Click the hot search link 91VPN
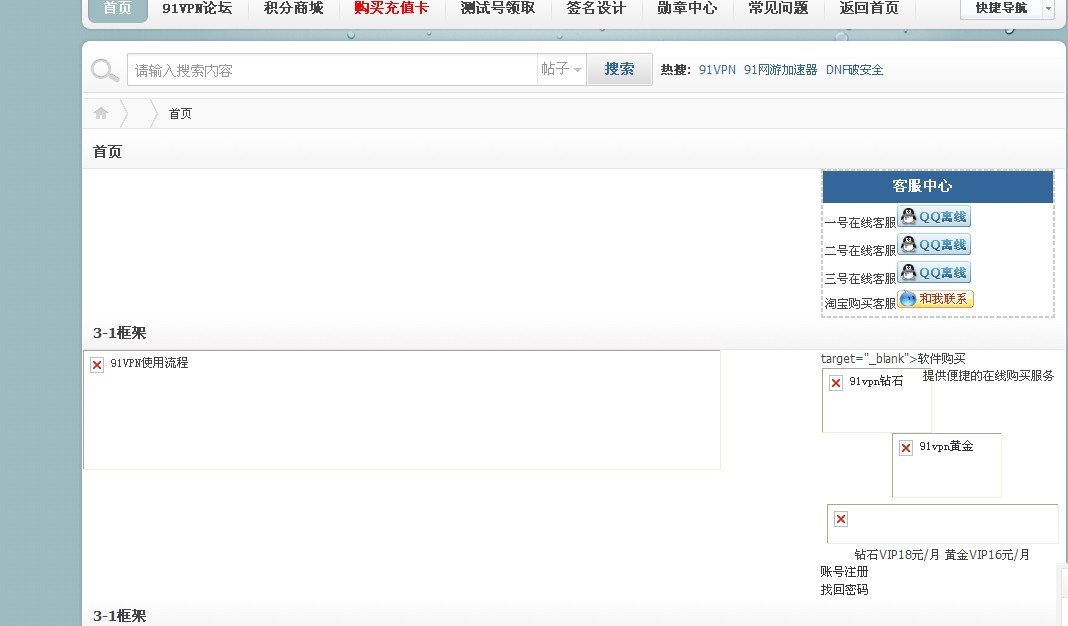 click(x=717, y=69)
